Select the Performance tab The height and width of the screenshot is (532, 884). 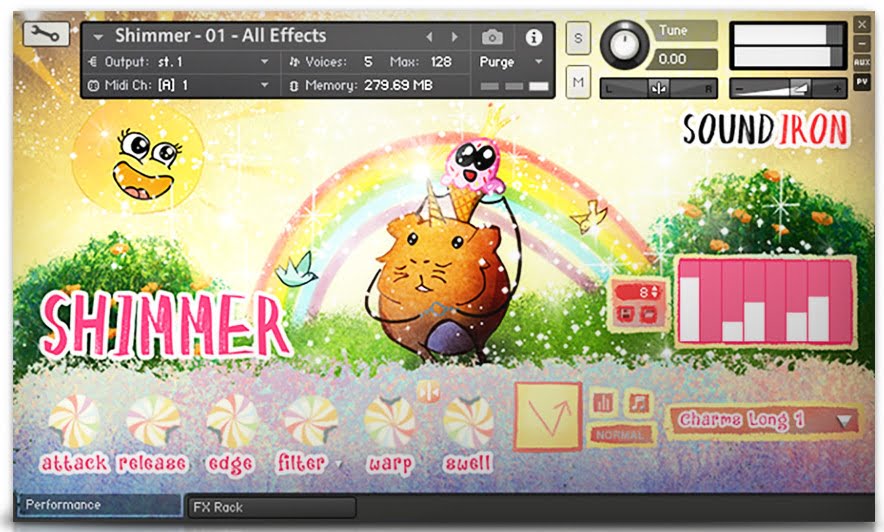97,506
